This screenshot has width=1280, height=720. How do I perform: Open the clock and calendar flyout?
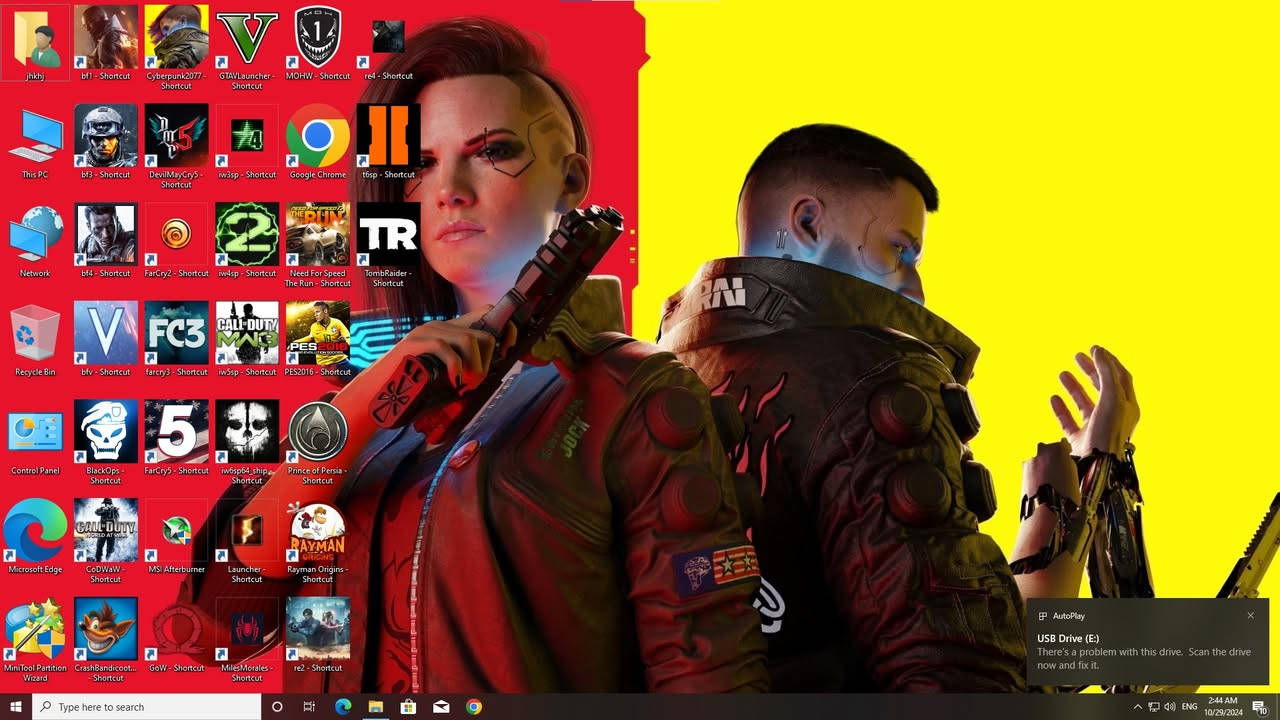point(1223,707)
